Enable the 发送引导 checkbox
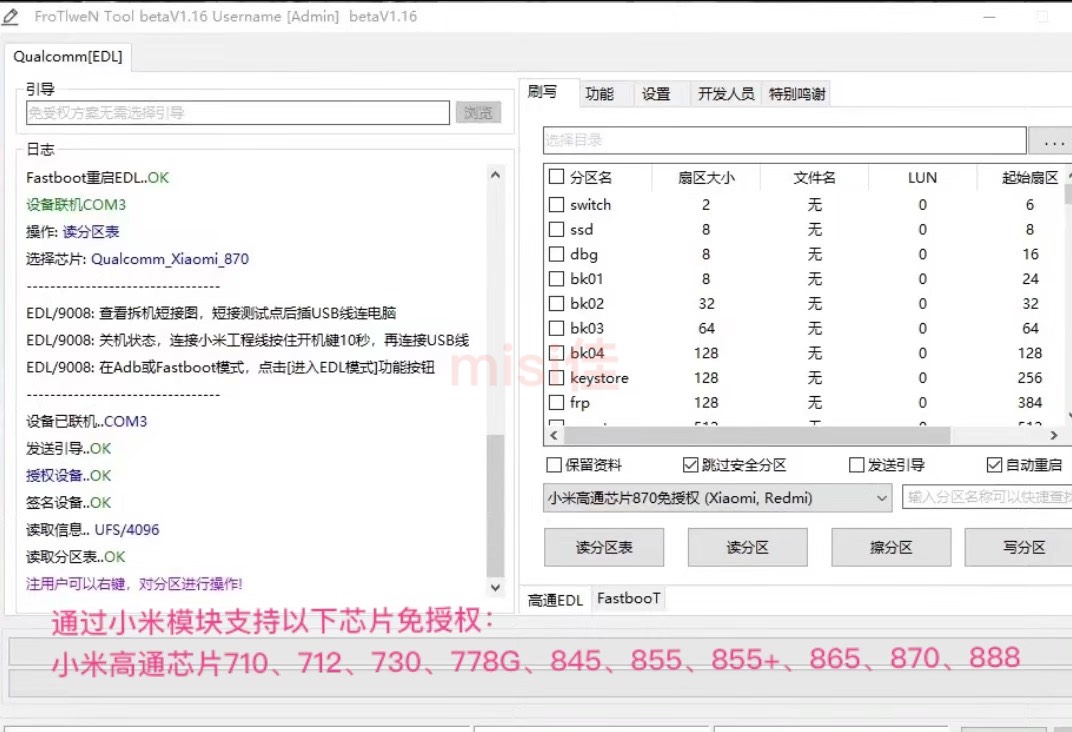 tap(856, 465)
